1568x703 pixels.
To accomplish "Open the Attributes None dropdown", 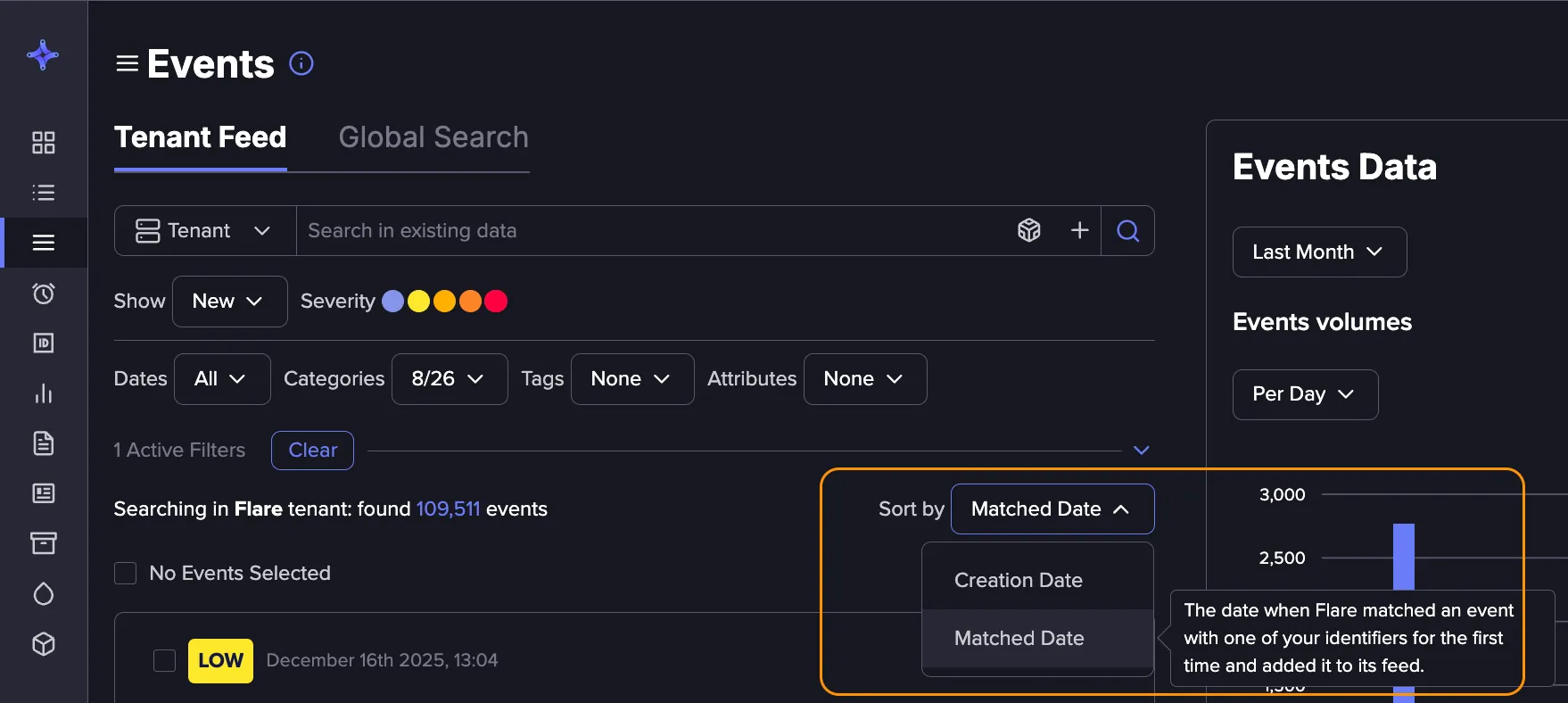I will [x=865, y=379].
